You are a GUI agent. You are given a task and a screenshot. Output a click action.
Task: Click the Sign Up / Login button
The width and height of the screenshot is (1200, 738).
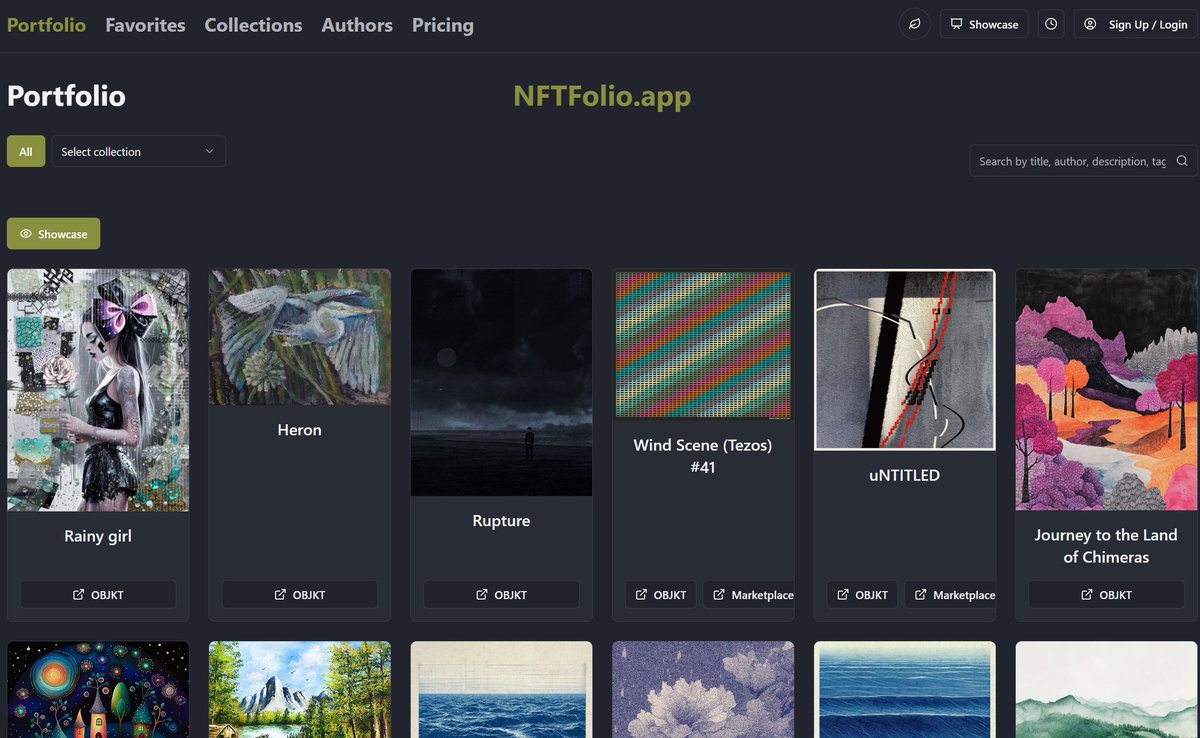[1135, 23]
